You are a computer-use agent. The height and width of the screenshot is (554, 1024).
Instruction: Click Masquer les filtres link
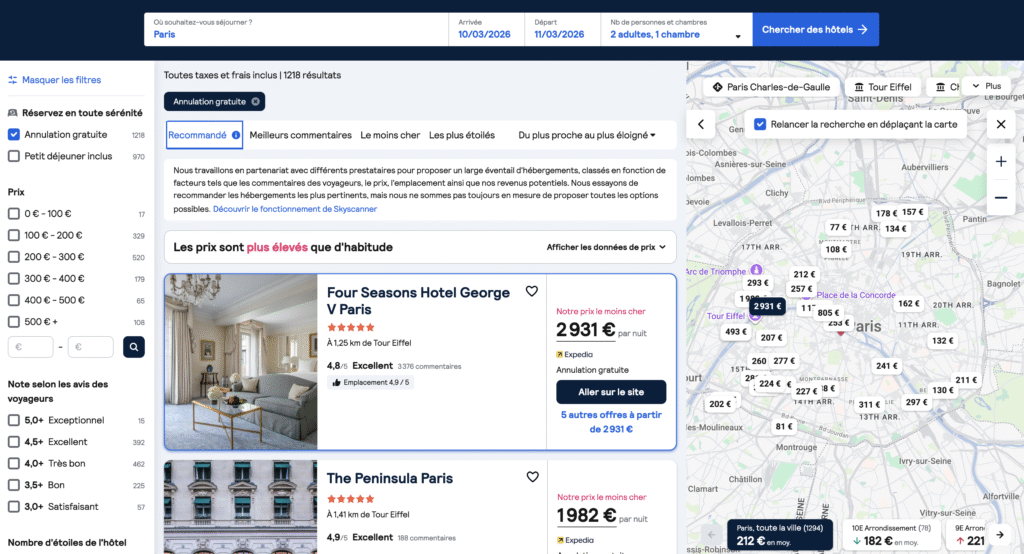tap(61, 80)
